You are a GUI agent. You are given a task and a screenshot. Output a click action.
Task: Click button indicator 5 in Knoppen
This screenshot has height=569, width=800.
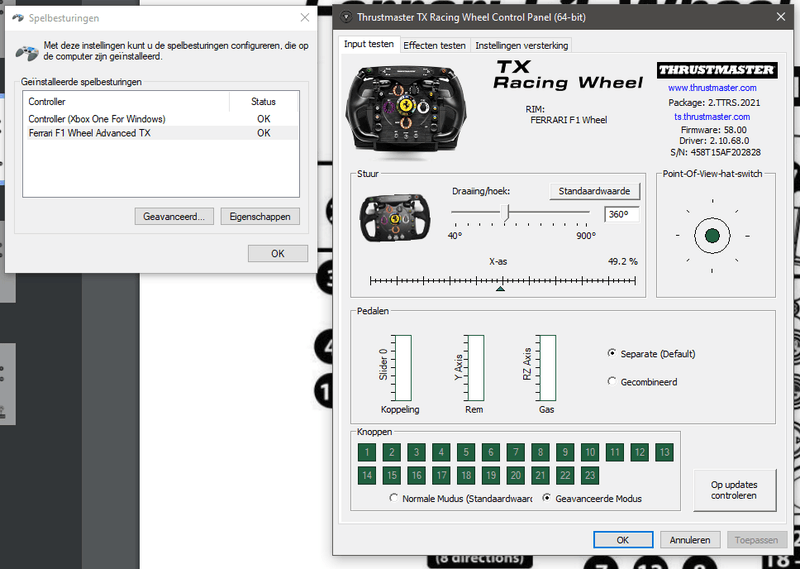pos(466,452)
